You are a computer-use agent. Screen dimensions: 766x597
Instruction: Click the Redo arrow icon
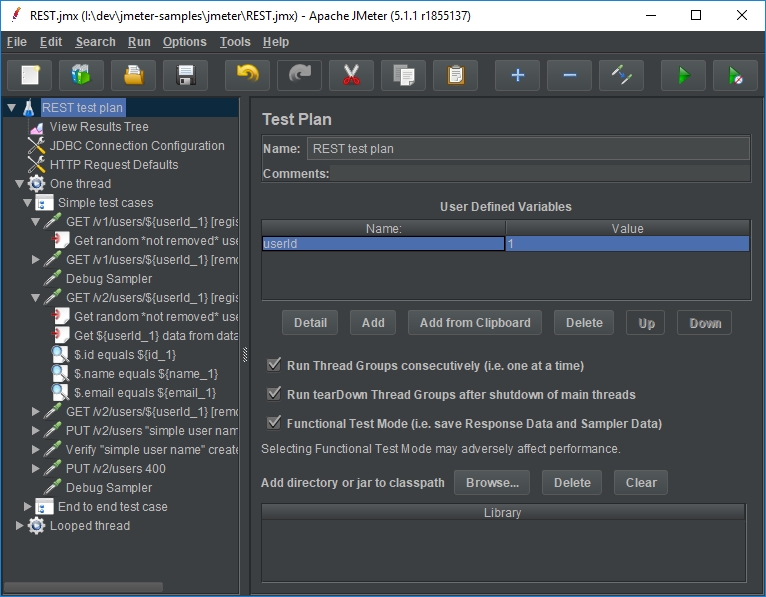tap(299, 76)
